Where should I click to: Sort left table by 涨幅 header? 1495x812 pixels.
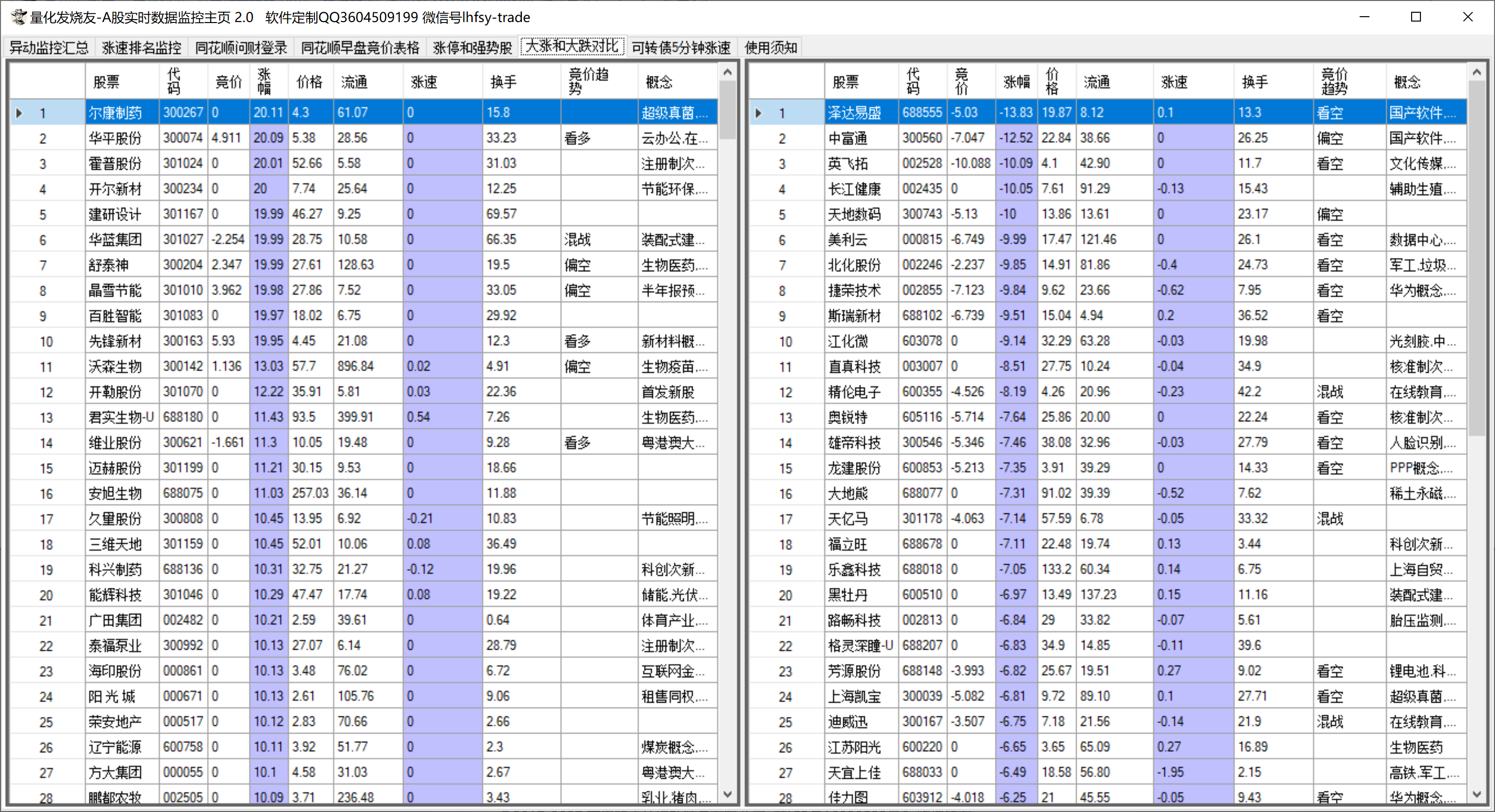pos(269,82)
